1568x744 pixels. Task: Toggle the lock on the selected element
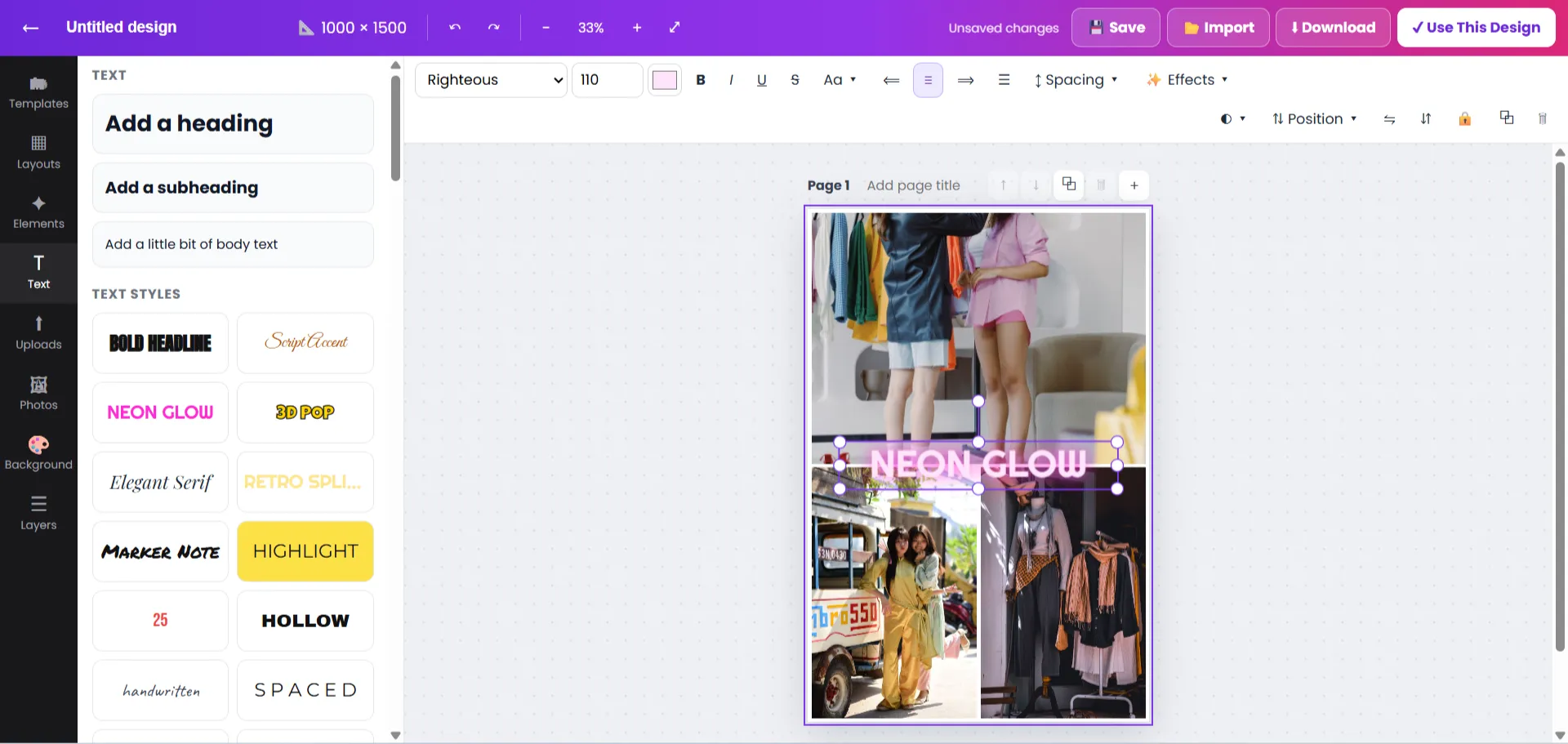[x=1465, y=119]
